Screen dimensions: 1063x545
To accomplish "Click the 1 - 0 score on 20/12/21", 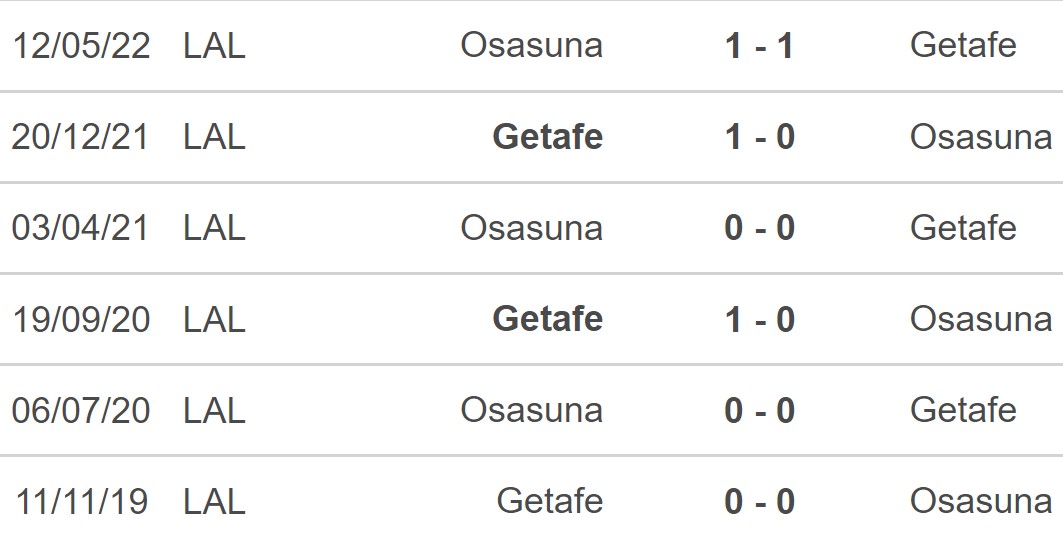I will click(759, 137).
